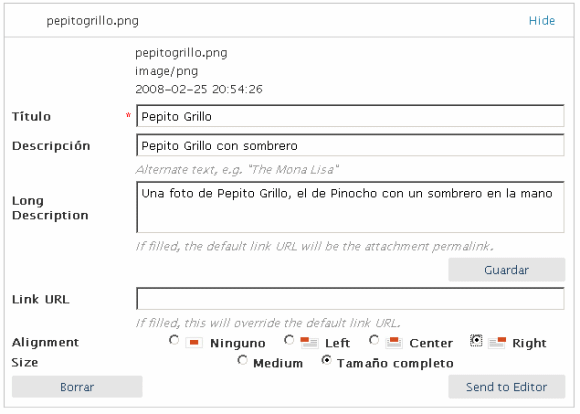Click the Send to Editor button
Screen dimensions: 580x414
[506, 387]
